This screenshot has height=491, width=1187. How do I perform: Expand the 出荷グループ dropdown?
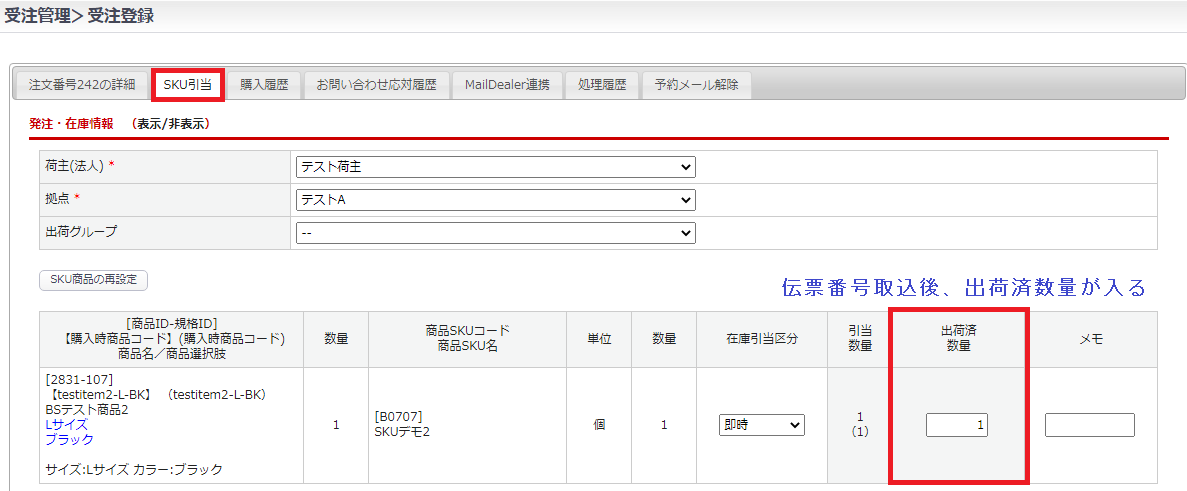pos(495,233)
